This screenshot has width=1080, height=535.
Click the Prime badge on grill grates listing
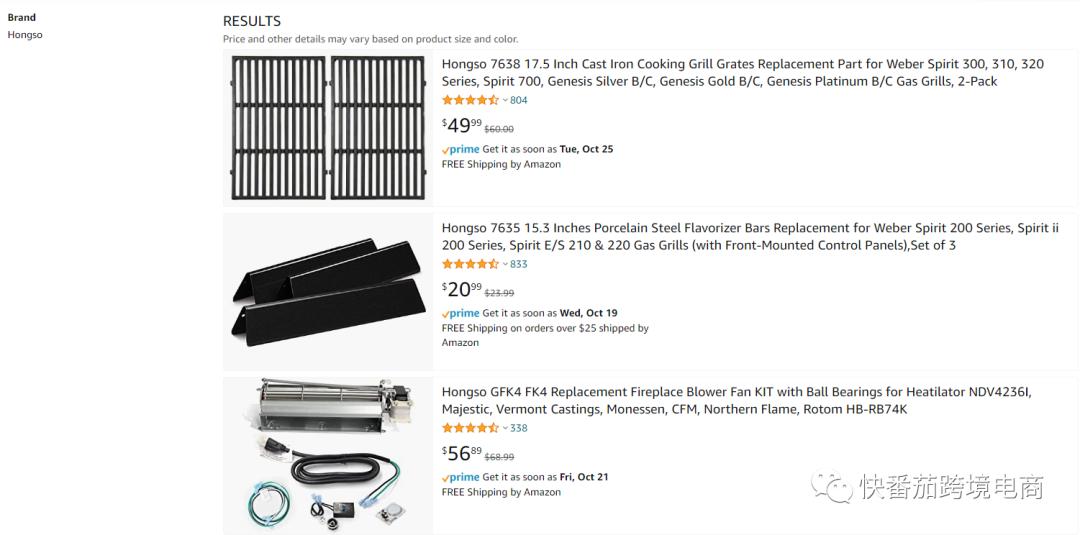(461, 149)
